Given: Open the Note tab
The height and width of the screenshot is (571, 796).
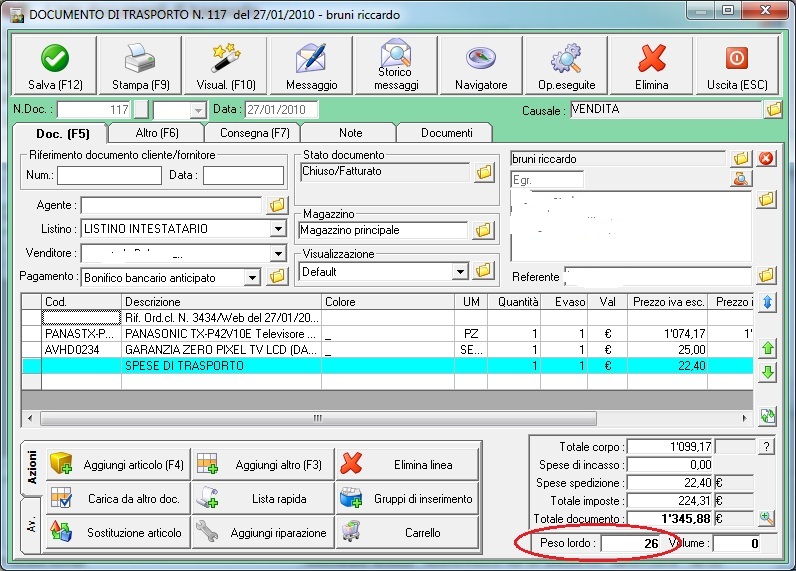Looking at the screenshot, I should pyautogui.click(x=350, y=133).
